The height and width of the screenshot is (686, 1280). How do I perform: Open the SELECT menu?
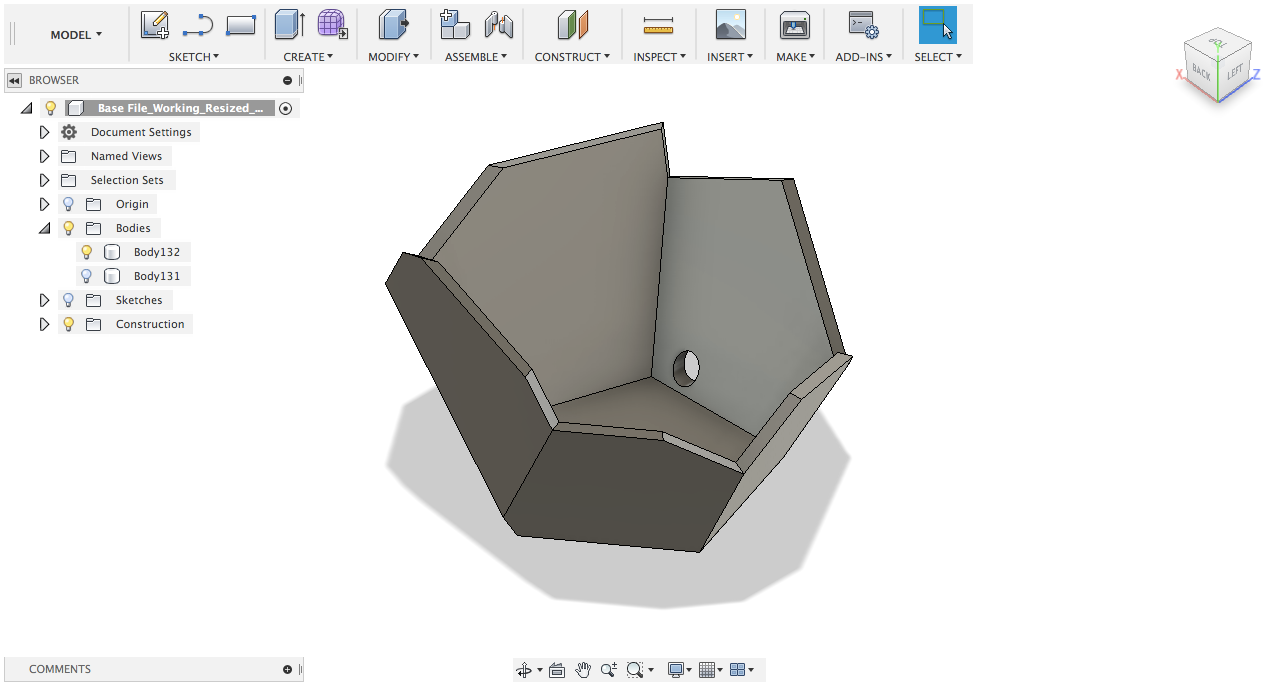938,57
